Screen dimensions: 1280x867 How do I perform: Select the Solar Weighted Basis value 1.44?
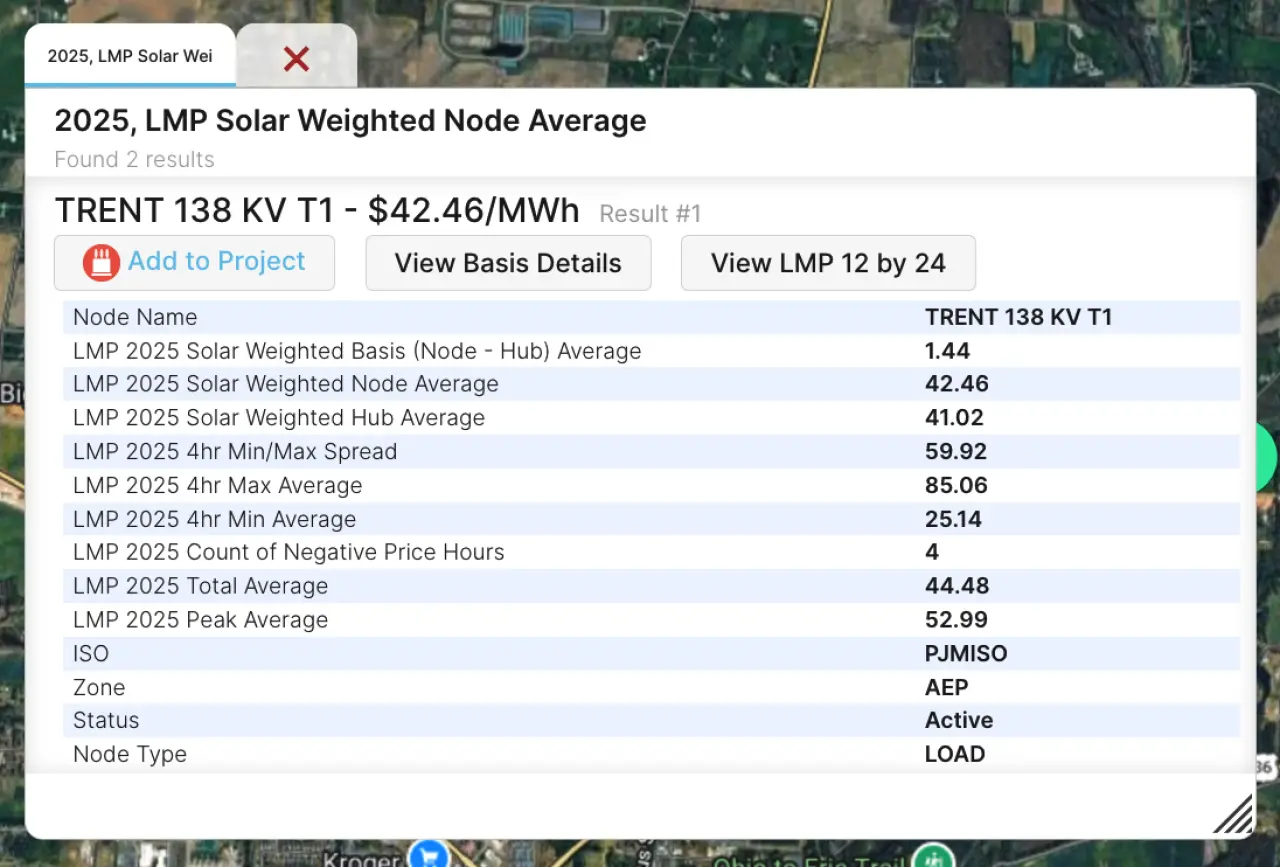[x=947, y=351]
